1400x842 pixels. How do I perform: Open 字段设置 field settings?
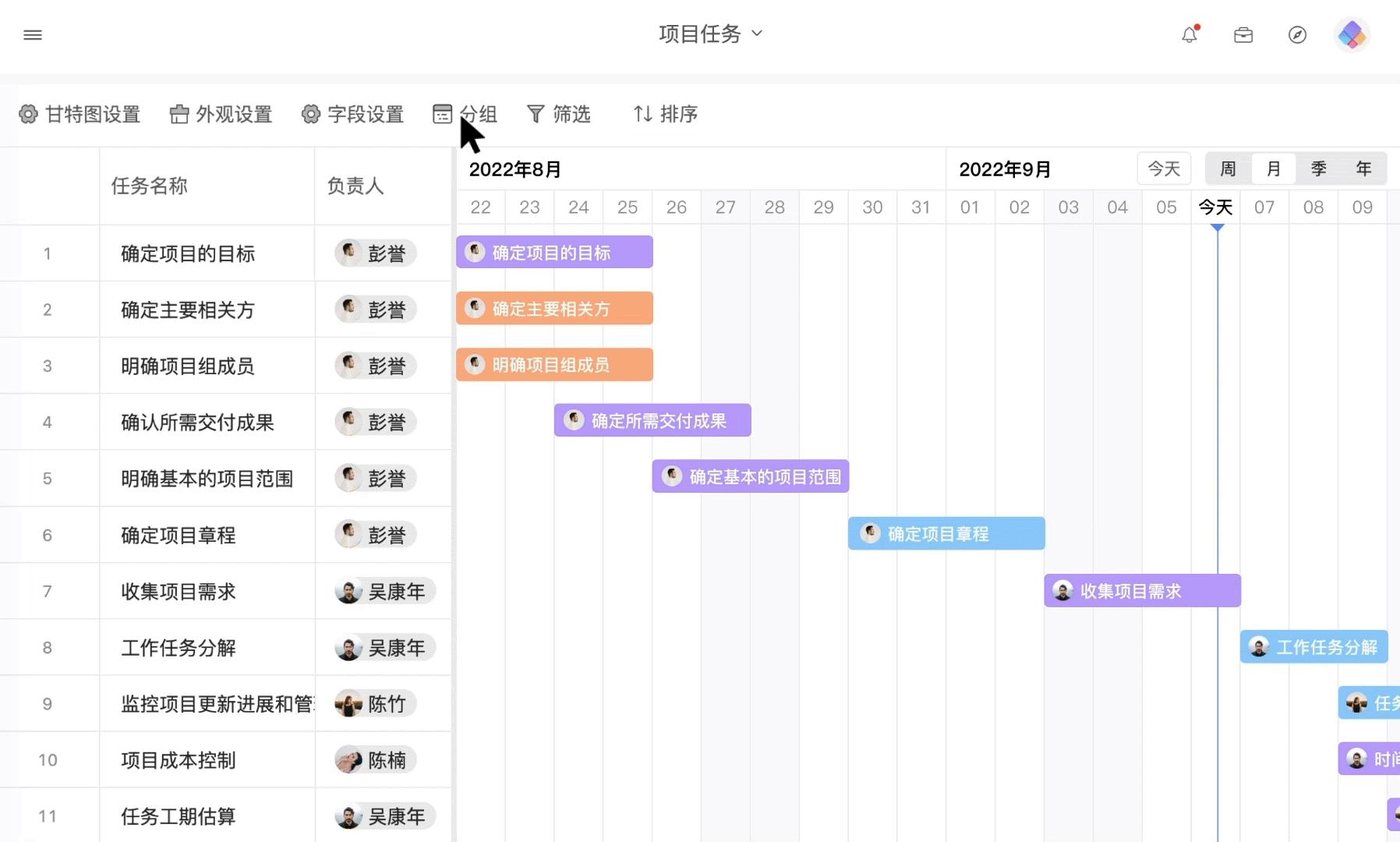pos(352,114)
